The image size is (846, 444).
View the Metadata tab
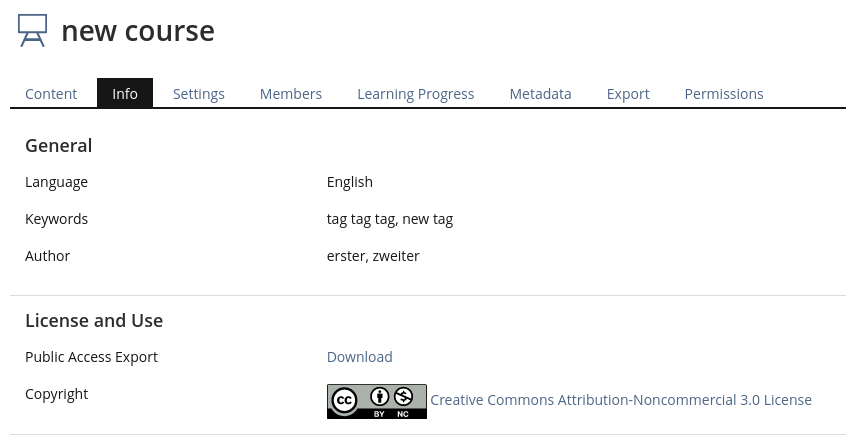click(x=540, y=94)
